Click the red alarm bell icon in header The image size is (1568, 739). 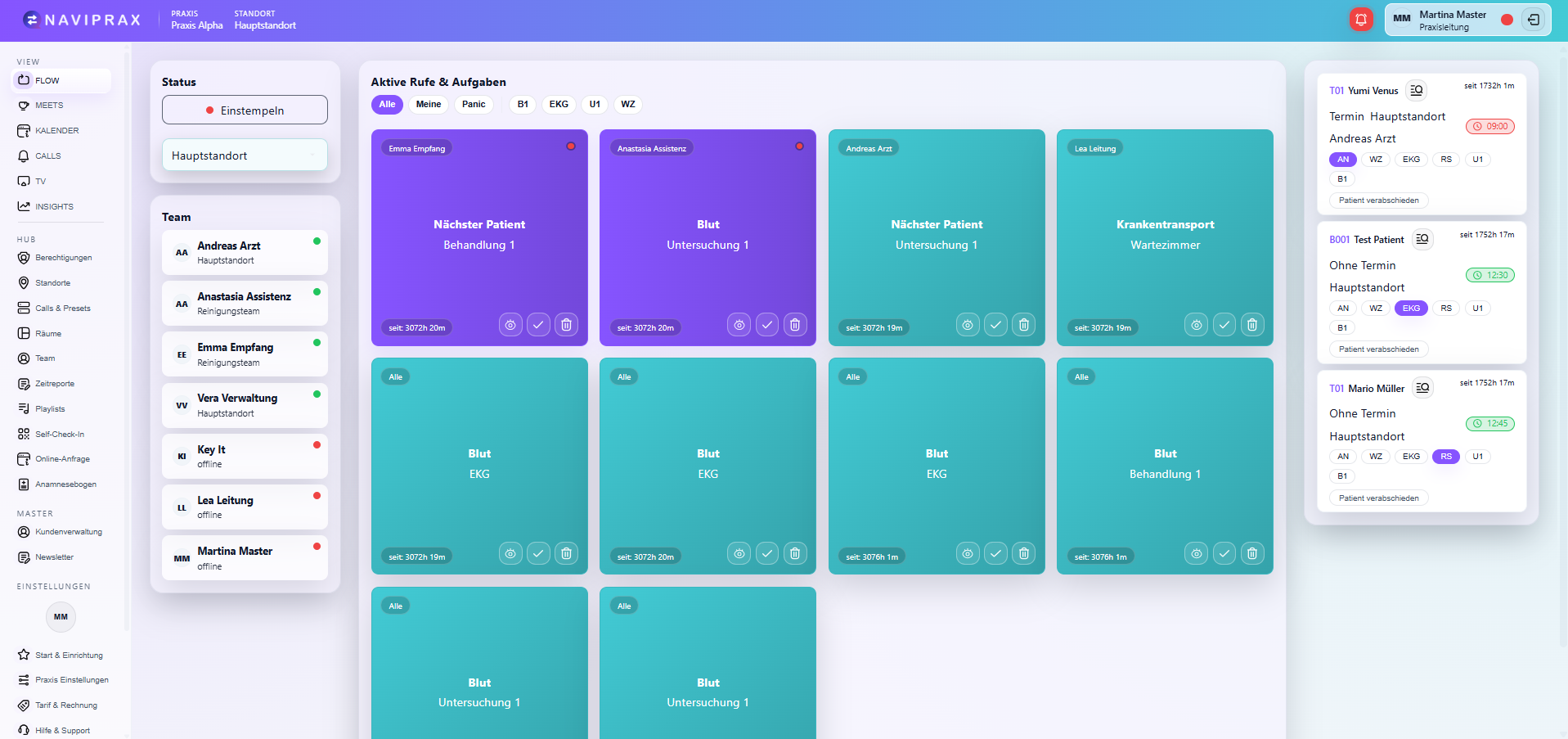[1361, 20]
